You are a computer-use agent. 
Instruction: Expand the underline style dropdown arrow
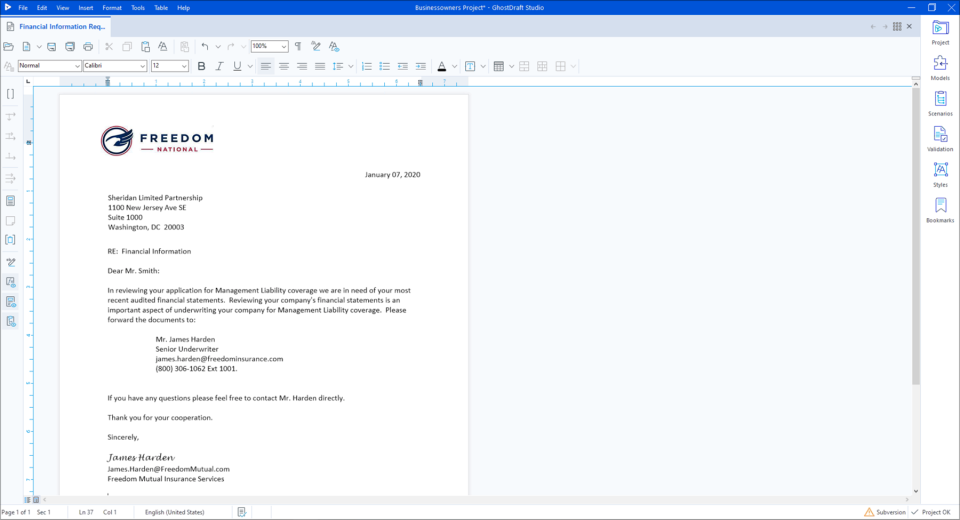coord(250,66)
